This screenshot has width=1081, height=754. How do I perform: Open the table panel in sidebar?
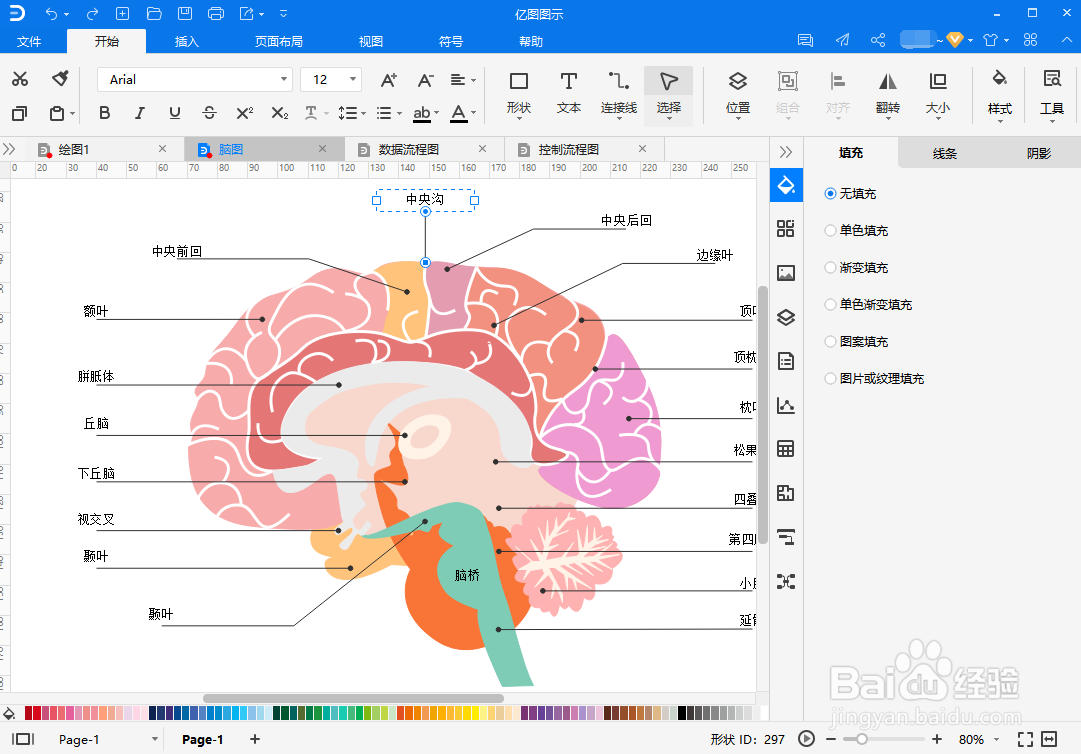pos(786,449)
